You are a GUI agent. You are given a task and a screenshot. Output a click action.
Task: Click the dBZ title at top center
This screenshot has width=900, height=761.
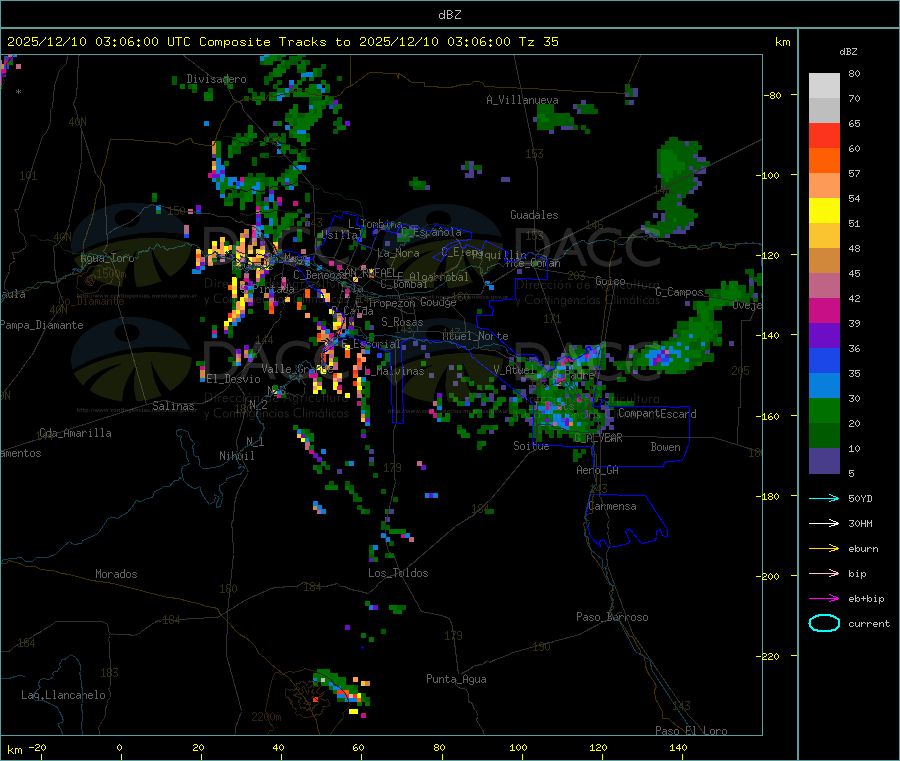(x=449, y=15)
